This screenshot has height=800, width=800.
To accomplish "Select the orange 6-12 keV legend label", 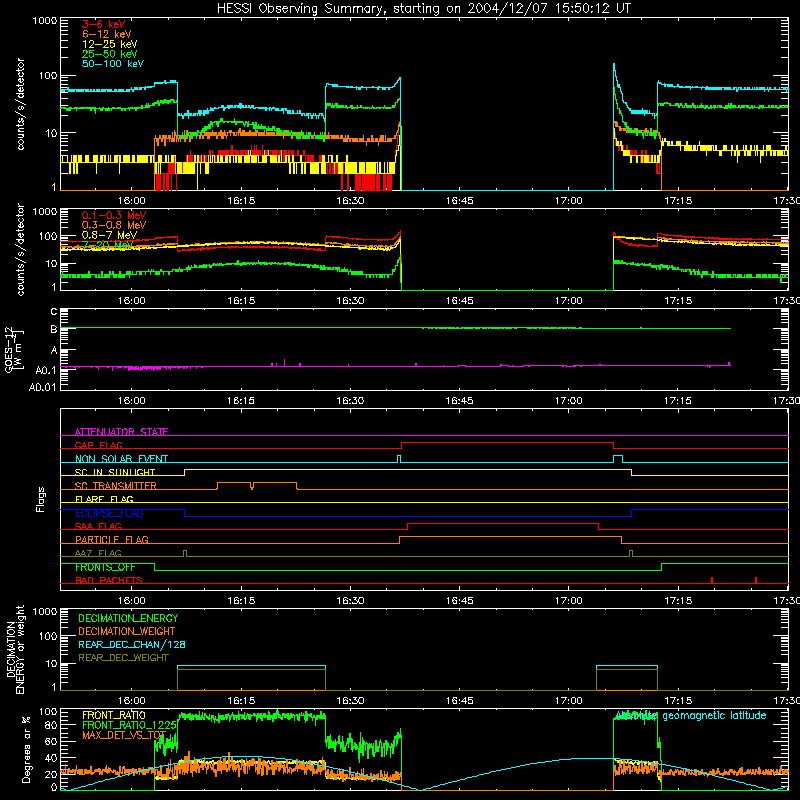I will pyautogui.click(x=107, y=34).
